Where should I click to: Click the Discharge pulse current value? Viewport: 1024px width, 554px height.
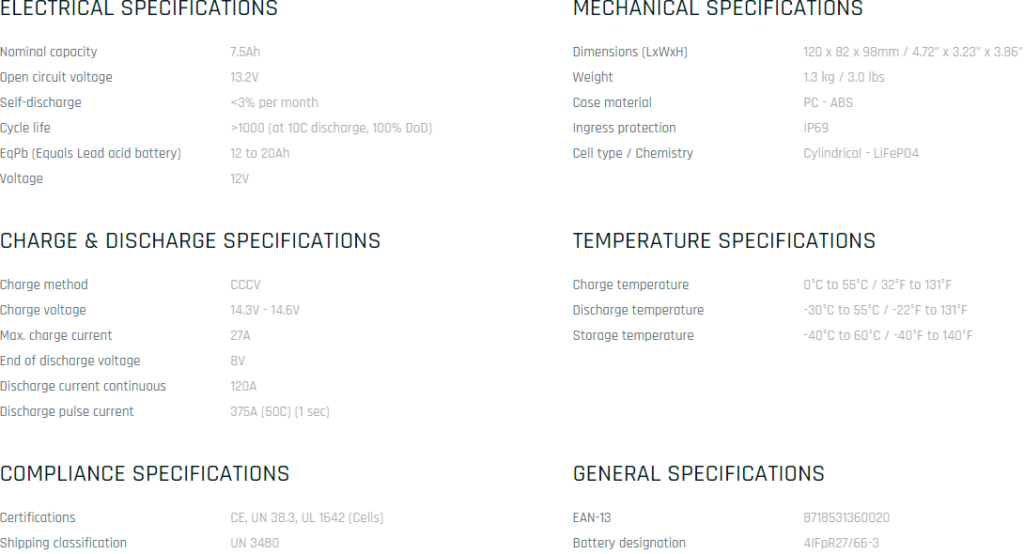click(x=279, y=411)
